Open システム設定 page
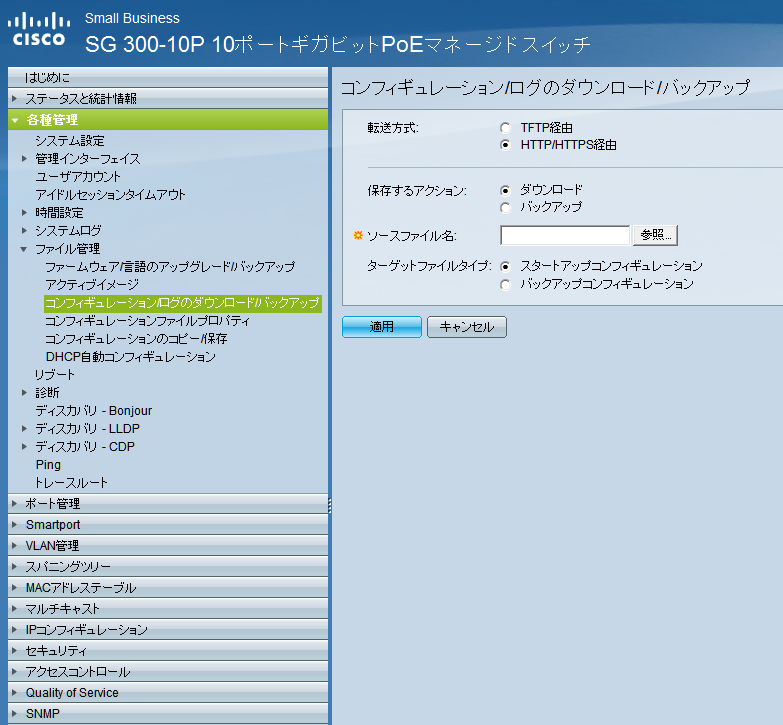This screenshot has width=783, height=725. click(70, 141)
